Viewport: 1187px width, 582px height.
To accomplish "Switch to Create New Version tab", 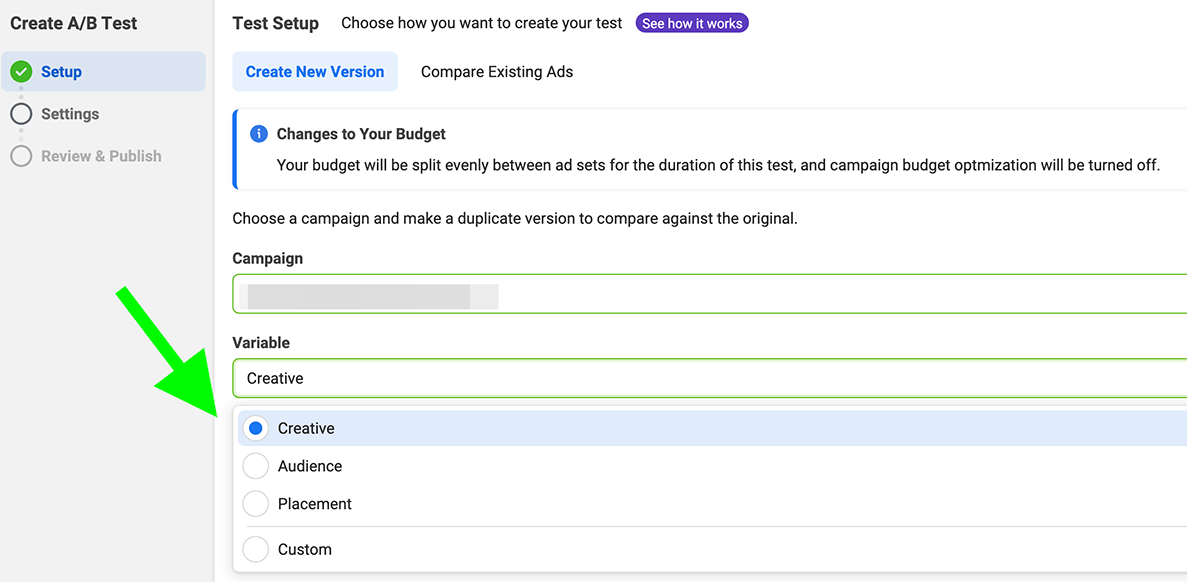I will click(x=315, y=72).
